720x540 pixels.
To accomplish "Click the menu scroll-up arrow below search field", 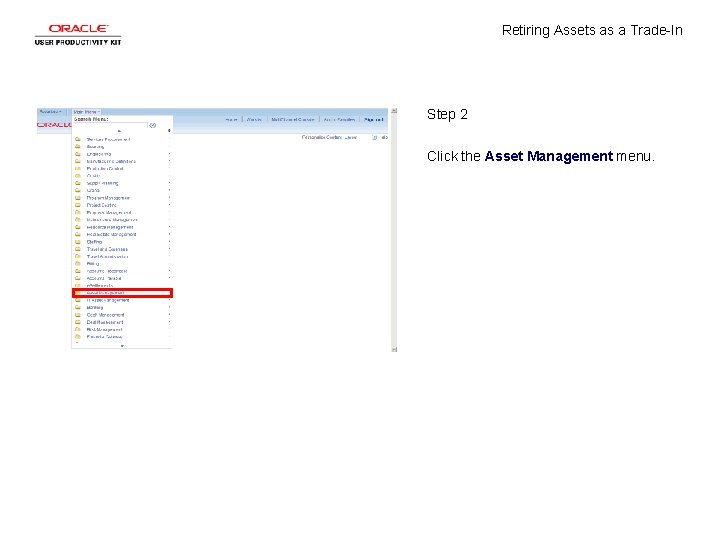I will tap(119, 131).
